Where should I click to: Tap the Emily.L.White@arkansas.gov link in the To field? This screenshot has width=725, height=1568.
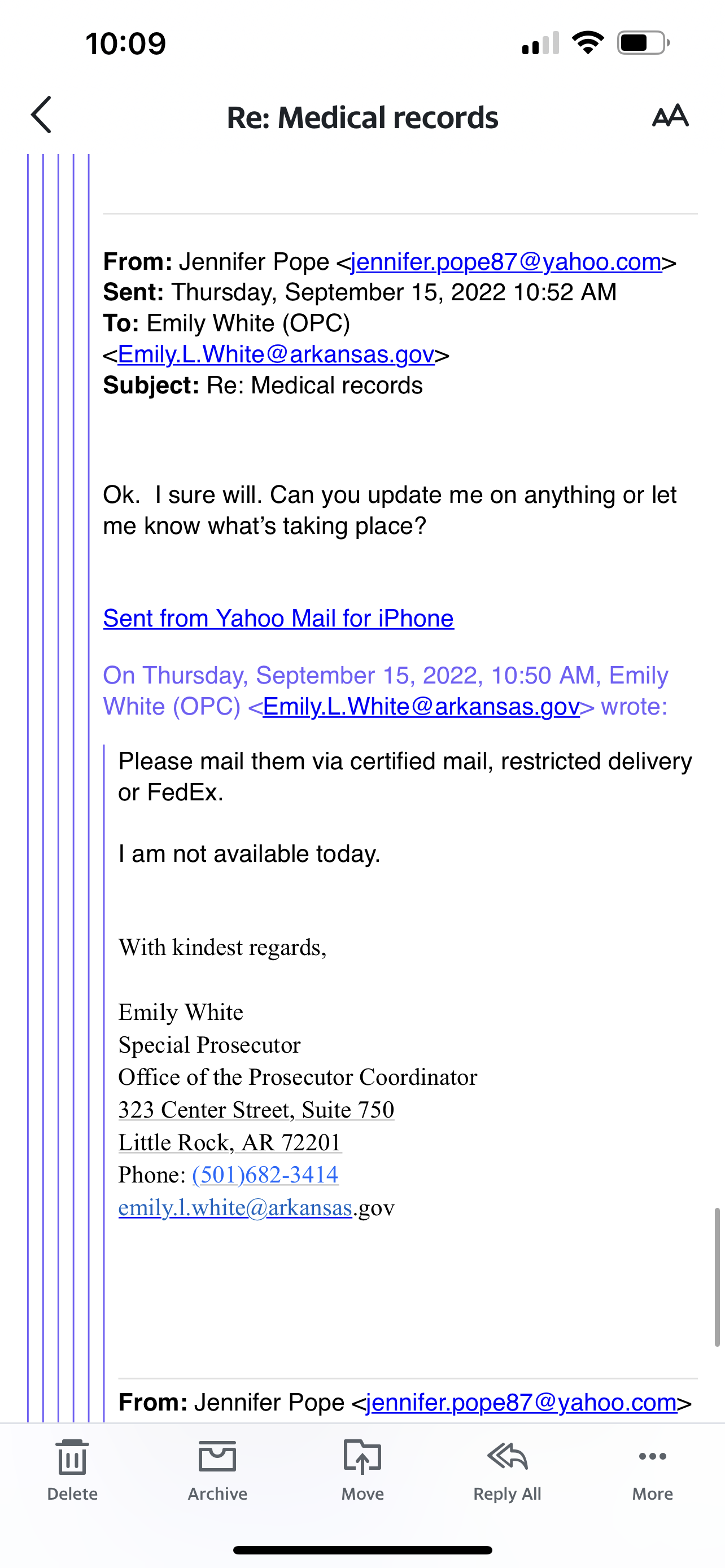276,354
